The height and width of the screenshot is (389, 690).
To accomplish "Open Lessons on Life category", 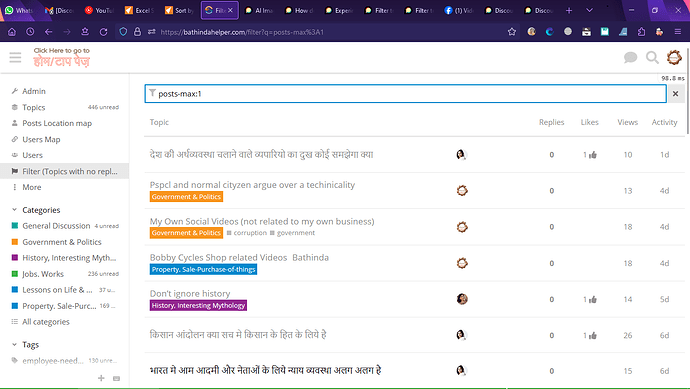I will coord(57,290).
